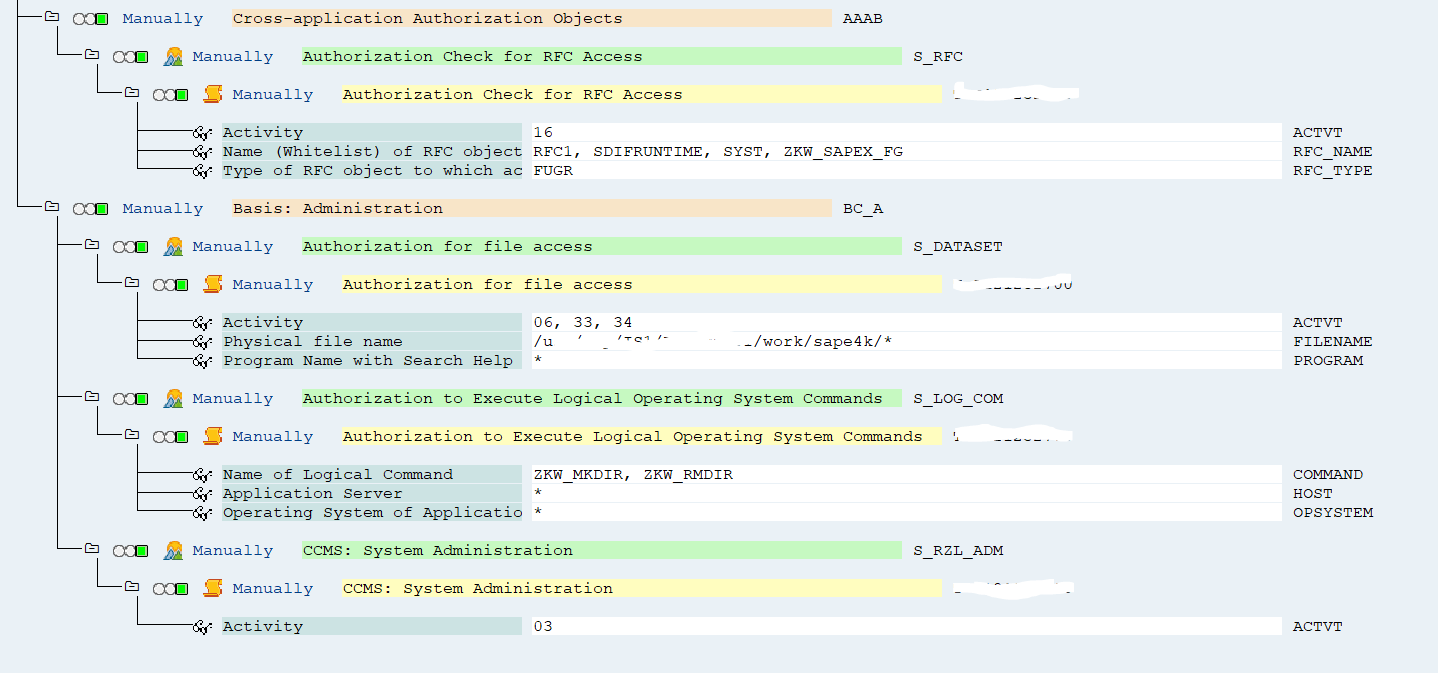This screenshot has width=1438, height=673.
Task: Click the glasses icon next to Physical file name
Action: (x=203, y=341)
